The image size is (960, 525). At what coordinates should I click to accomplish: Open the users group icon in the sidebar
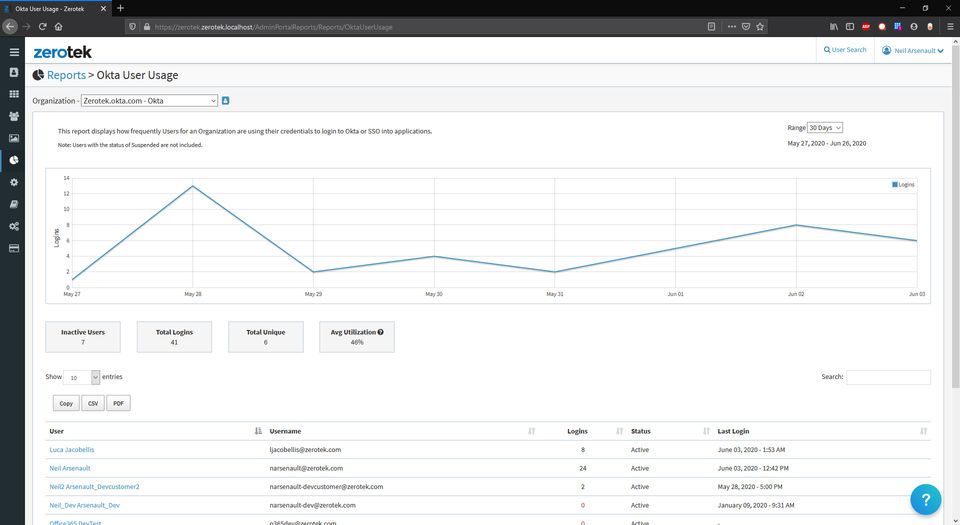pyautogui.click(x=14, y=116)
